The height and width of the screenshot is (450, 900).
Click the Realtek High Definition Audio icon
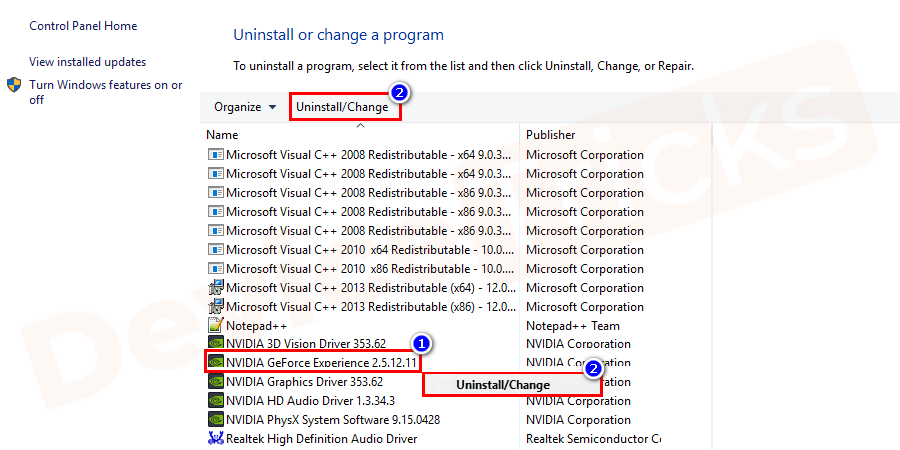(x=216, y=439)
